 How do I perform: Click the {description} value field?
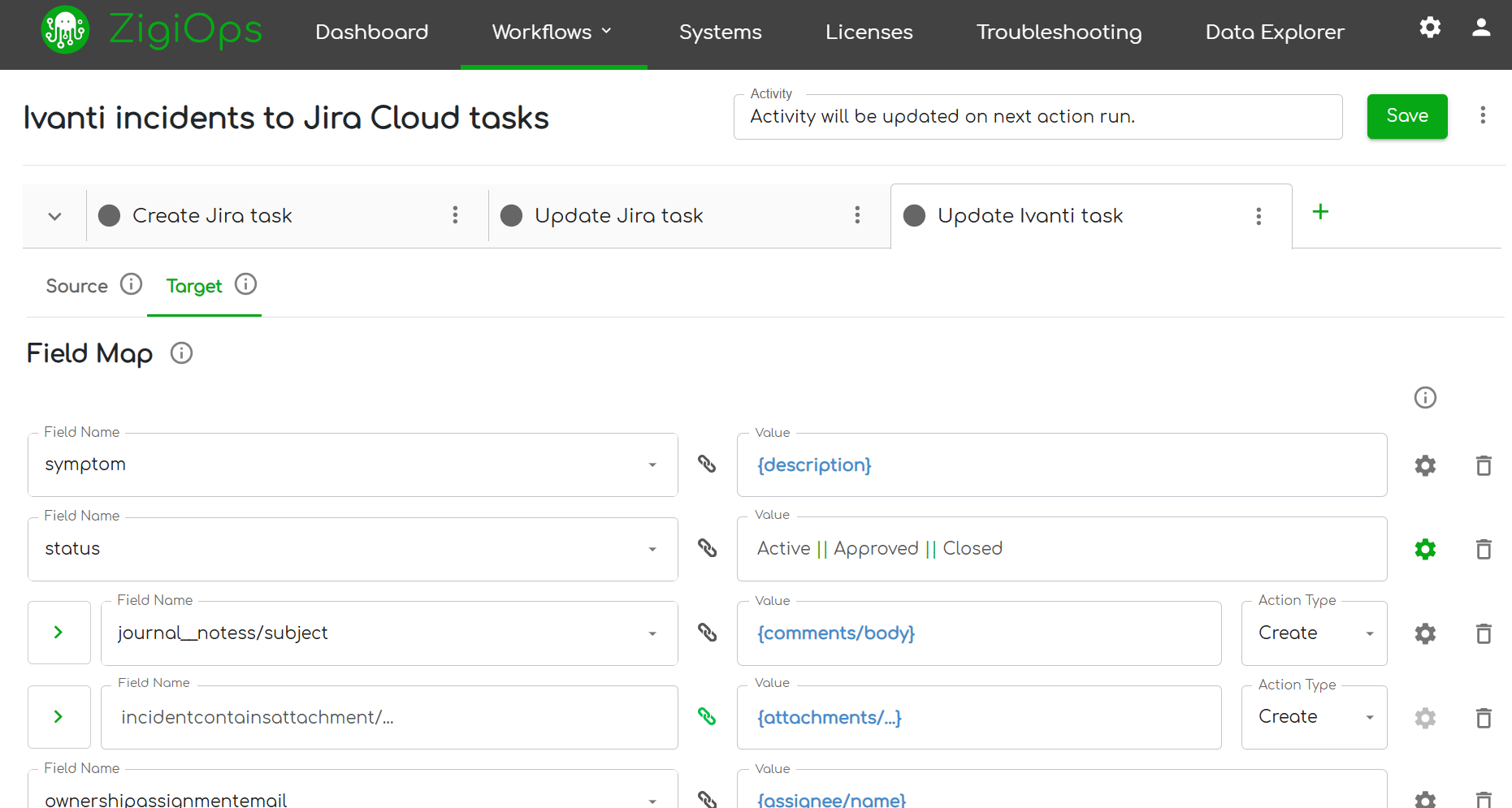point(1060,465)
